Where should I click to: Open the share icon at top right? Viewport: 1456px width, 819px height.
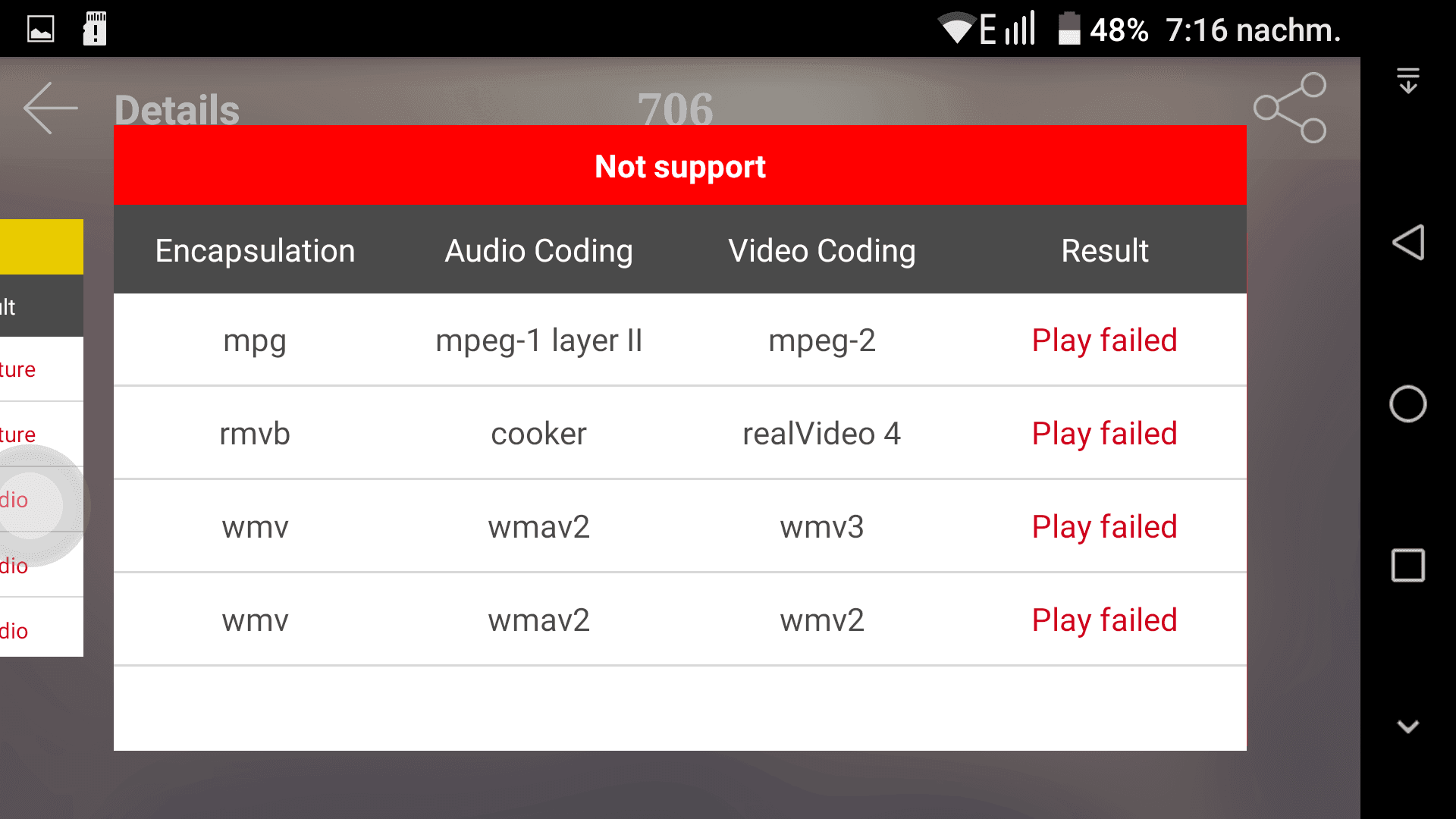pyautogui.click(x=1290, y=108)
